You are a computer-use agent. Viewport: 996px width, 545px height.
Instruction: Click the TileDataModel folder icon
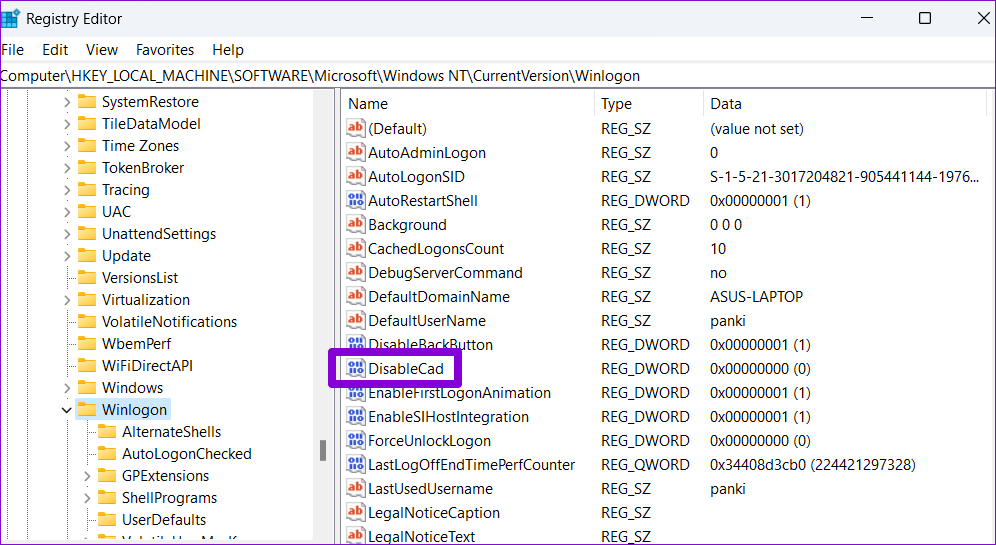point(87,124)
